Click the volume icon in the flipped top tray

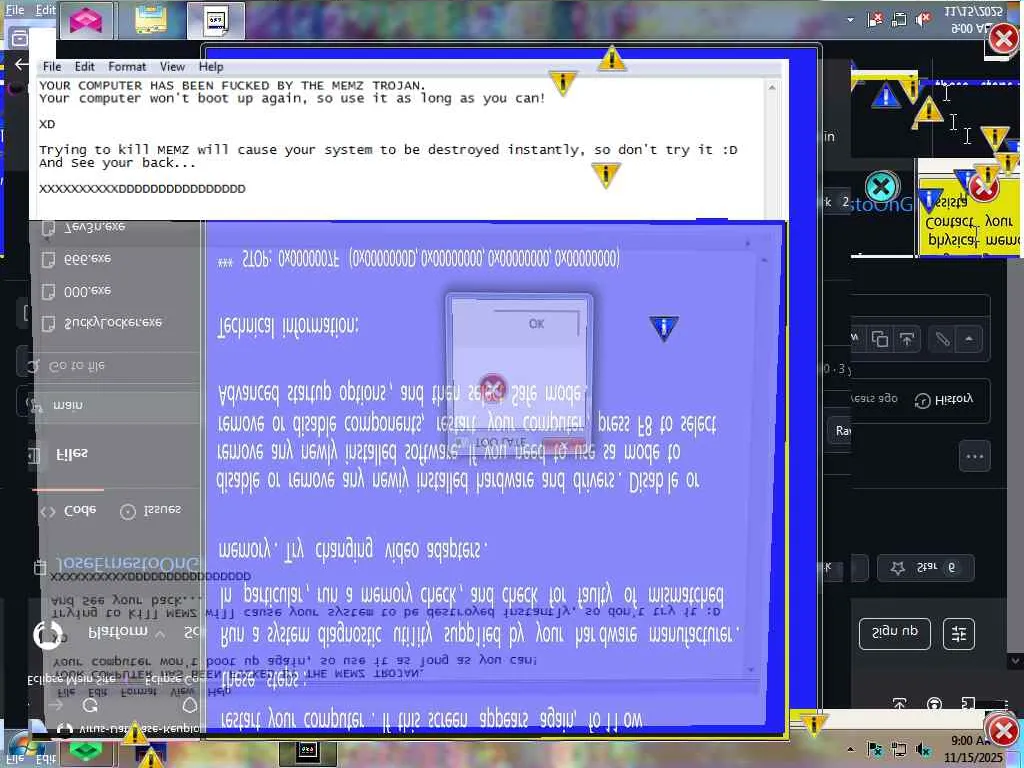pos(923,20)
